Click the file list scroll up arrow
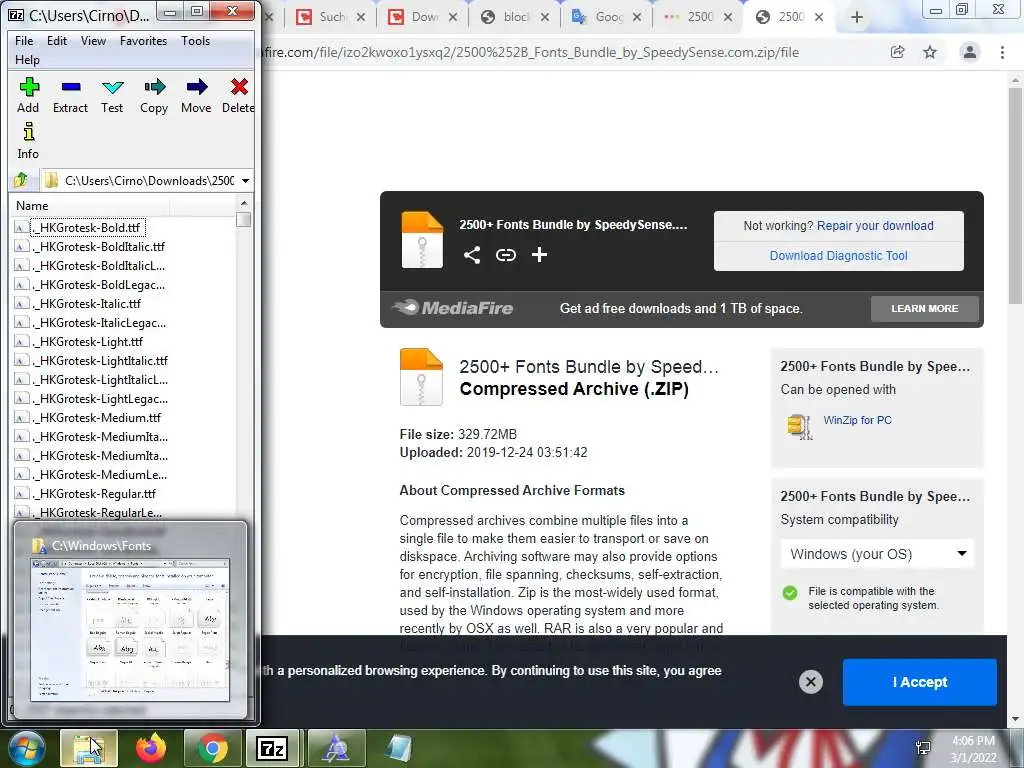 244,204
